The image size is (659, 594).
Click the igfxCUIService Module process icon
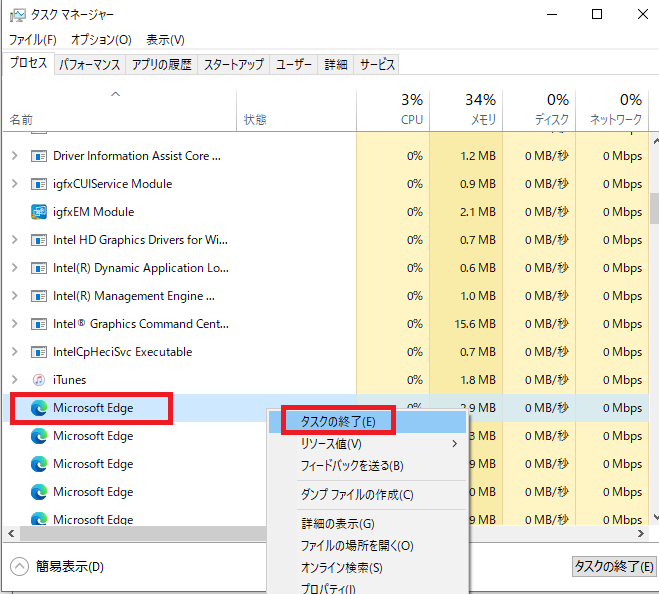click(x=39, y=184)
